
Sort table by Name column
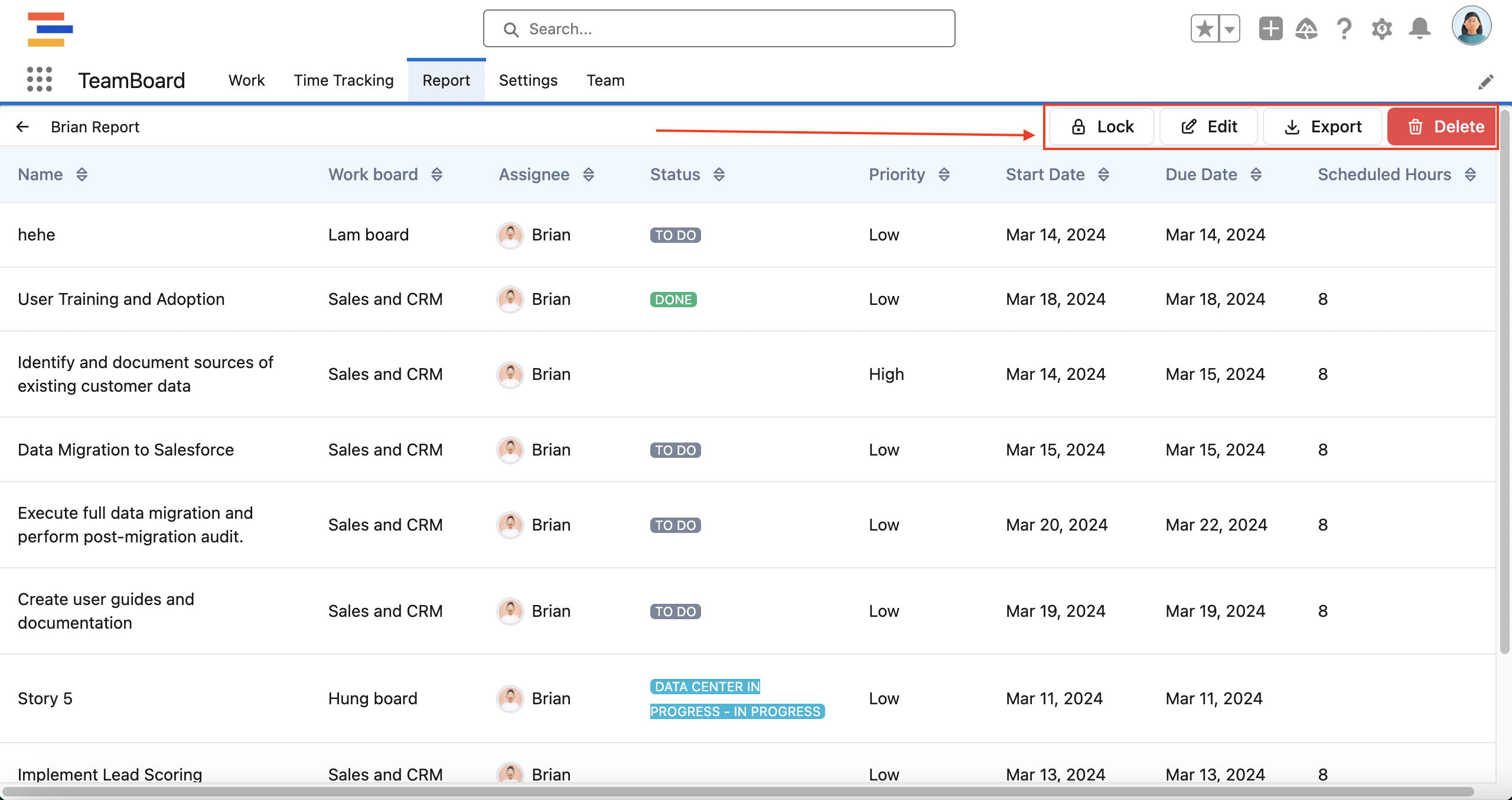(82, 174)
